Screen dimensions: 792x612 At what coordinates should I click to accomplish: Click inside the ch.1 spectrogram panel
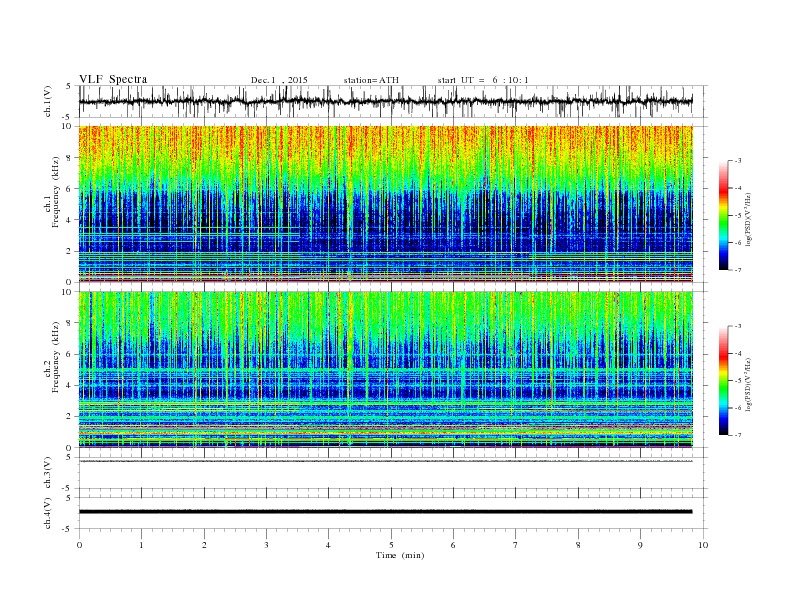tap(385, 204)
